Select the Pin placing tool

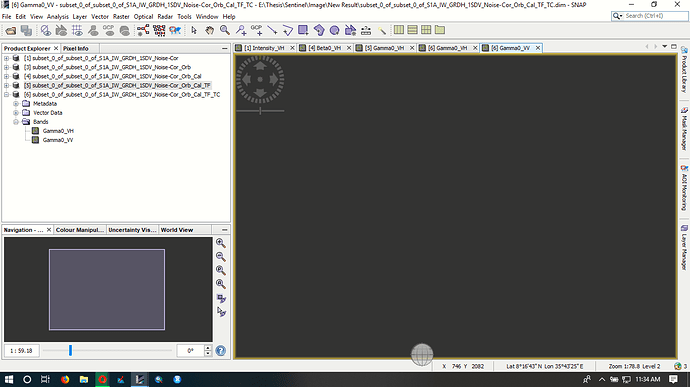pyautogui.click(x=241, y=30)
